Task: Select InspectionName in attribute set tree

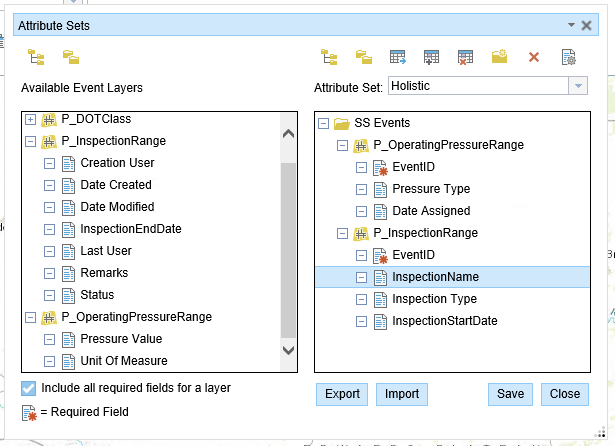Action: (x=435, y=277)
